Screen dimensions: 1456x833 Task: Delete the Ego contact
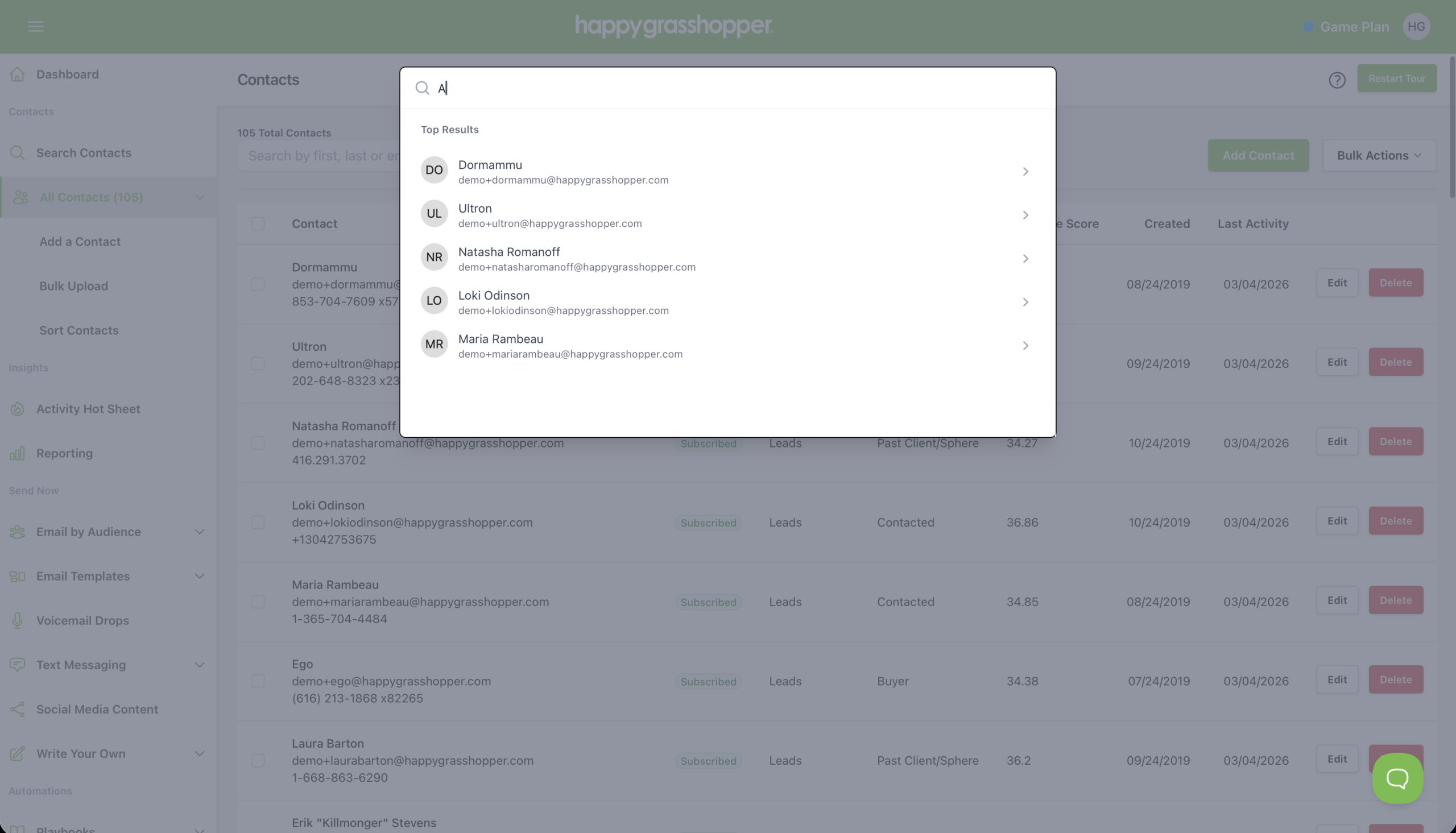click(x=1395, y=679)
